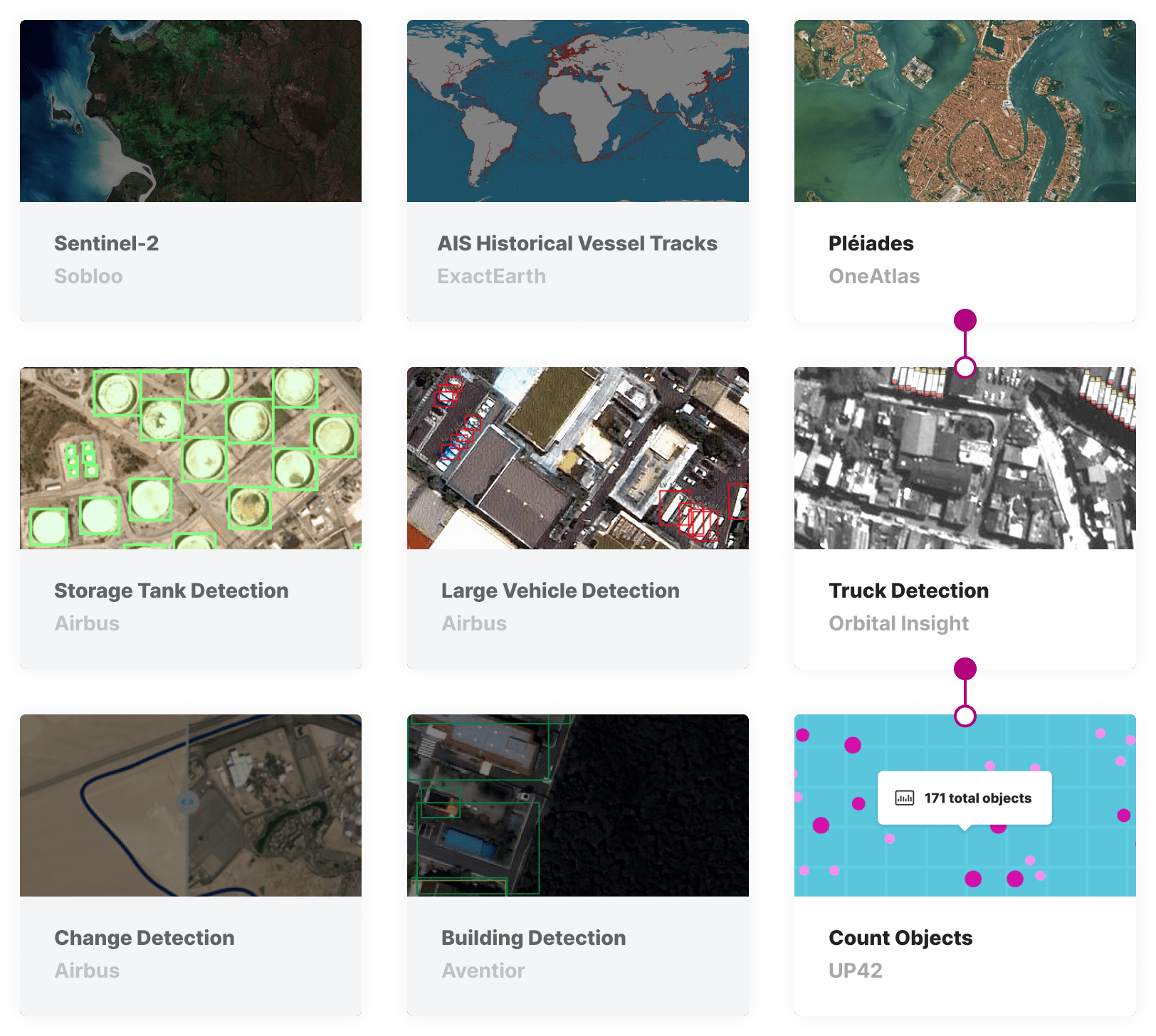This screenshot has width=1156, height=1036.
Task: Click the bar chart icon in objects tooltip
Action: click(x=904, y=798)
